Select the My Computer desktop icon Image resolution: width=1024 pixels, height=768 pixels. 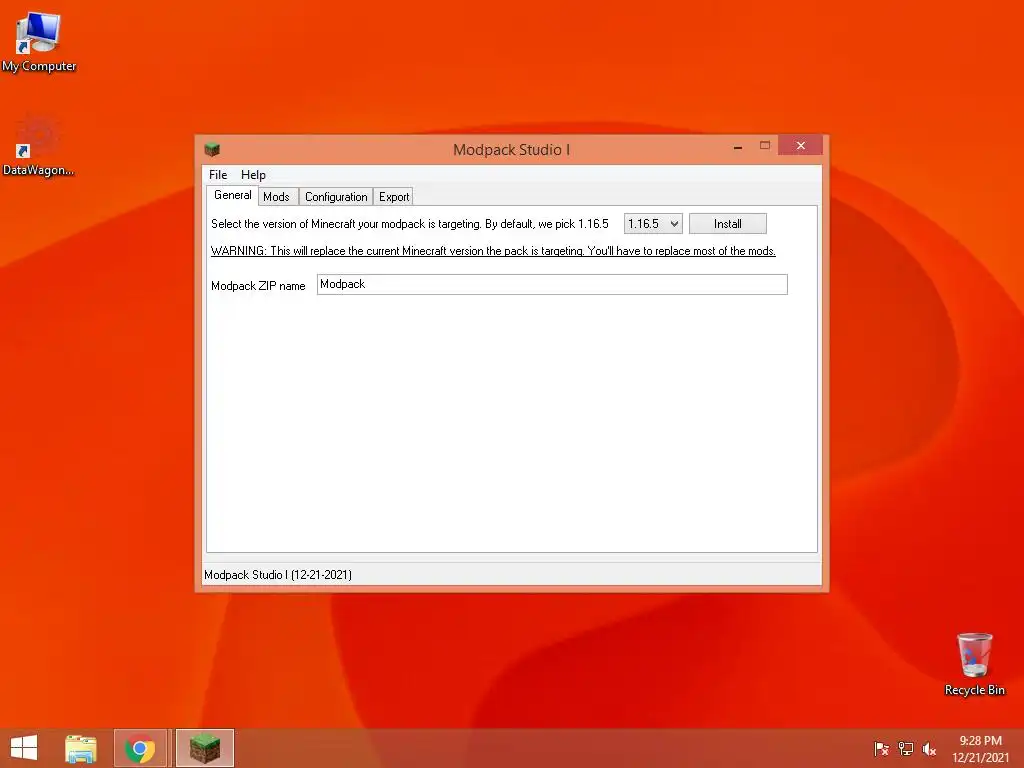pos(39,42)
